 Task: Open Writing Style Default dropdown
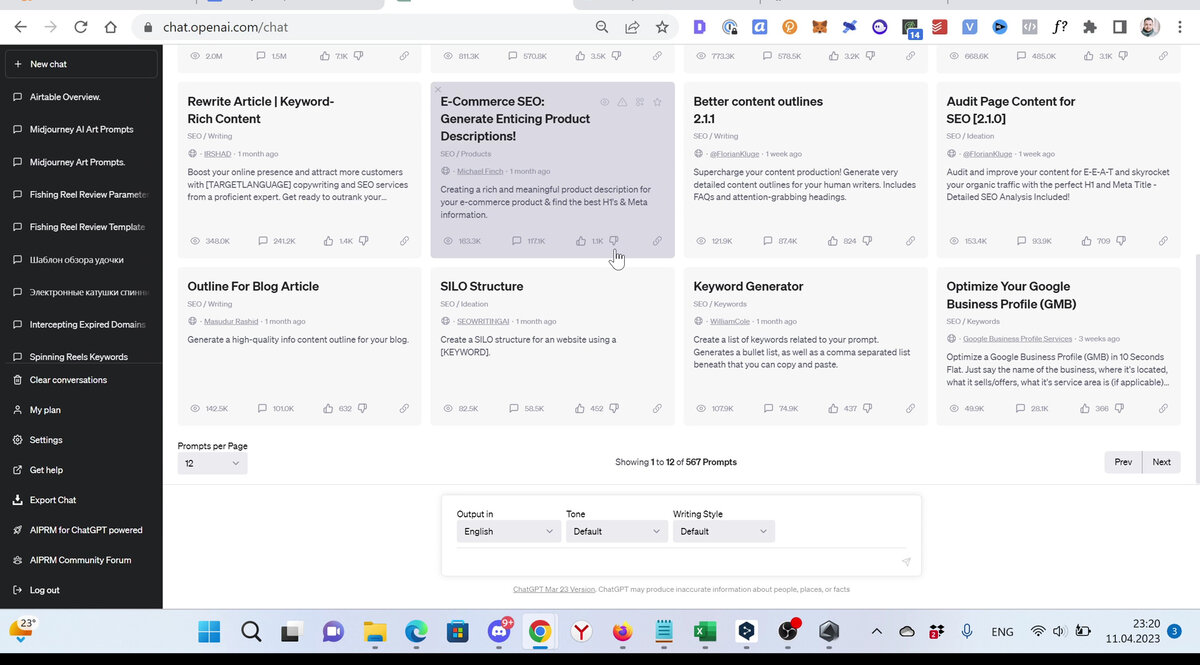724,531
